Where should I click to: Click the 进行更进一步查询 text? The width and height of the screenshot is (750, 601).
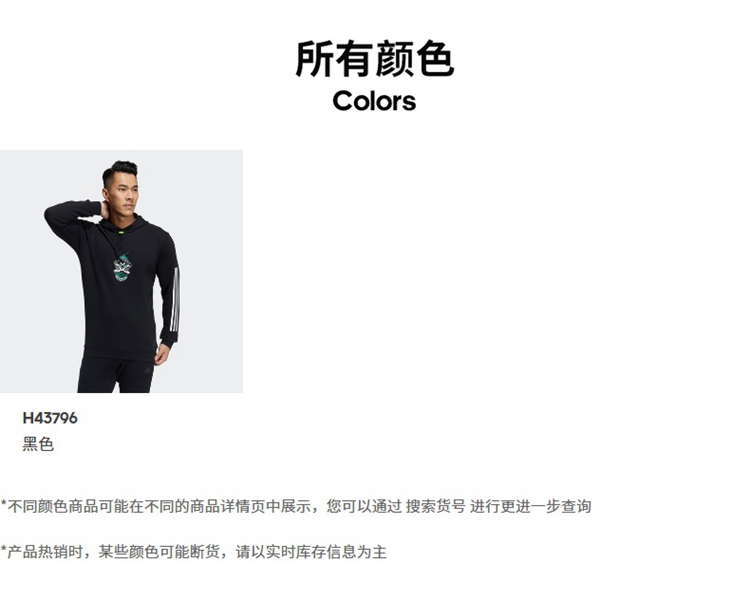coord(530,506)
